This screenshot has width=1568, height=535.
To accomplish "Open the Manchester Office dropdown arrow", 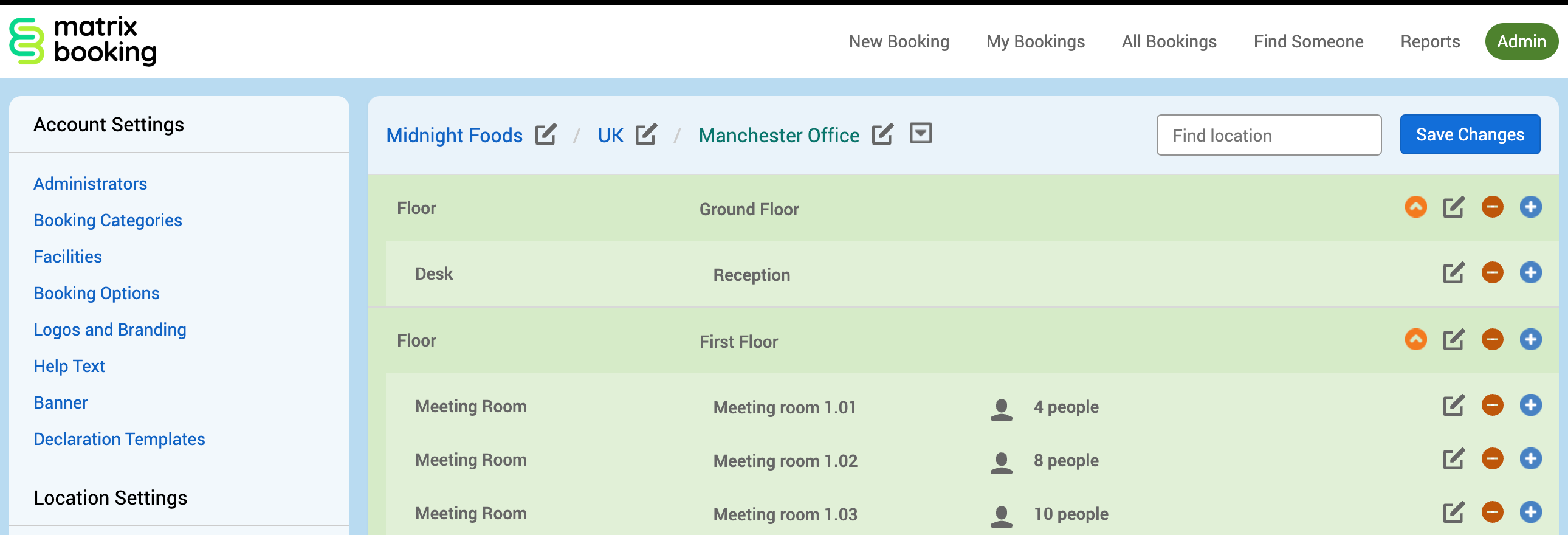I will [920, 133].
